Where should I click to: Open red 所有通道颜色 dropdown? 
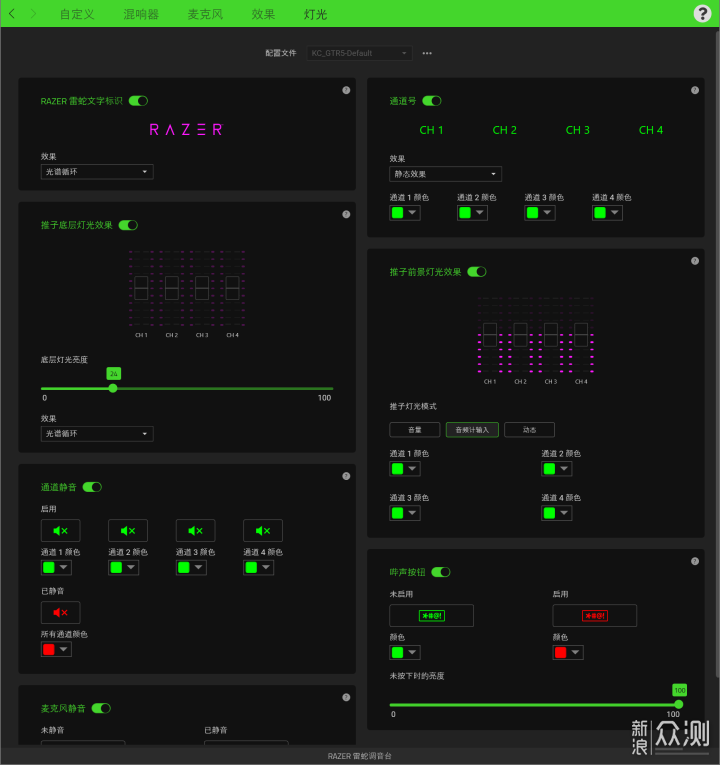tap(56, 649)
